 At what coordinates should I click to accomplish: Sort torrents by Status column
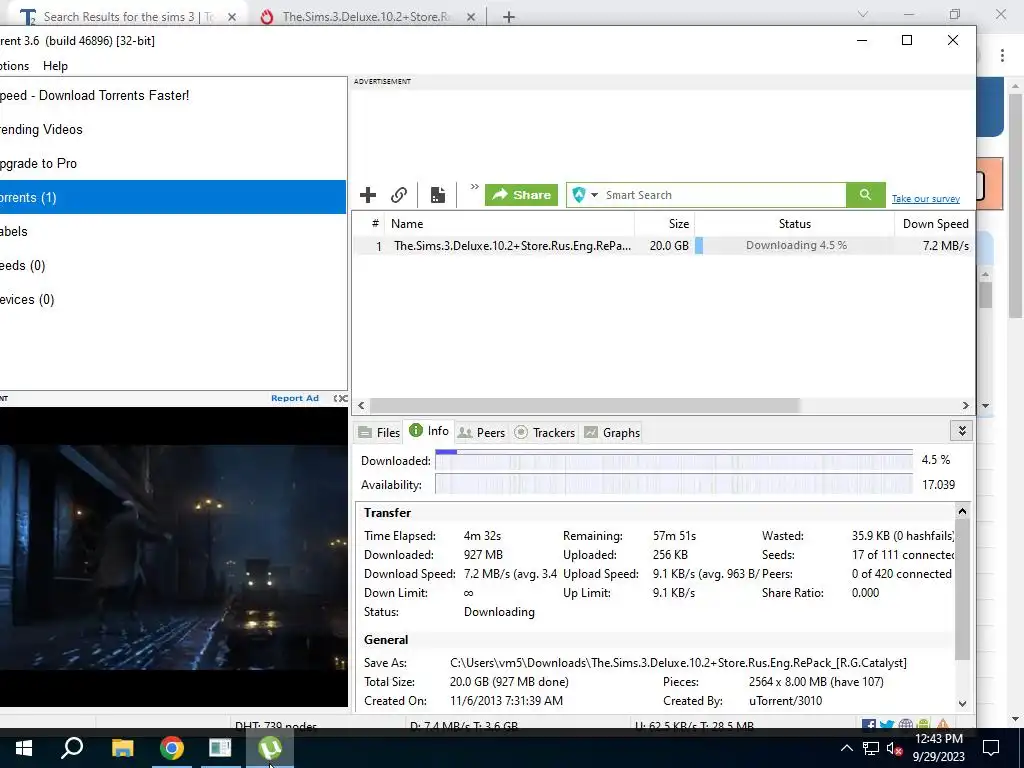coord(794,223)
